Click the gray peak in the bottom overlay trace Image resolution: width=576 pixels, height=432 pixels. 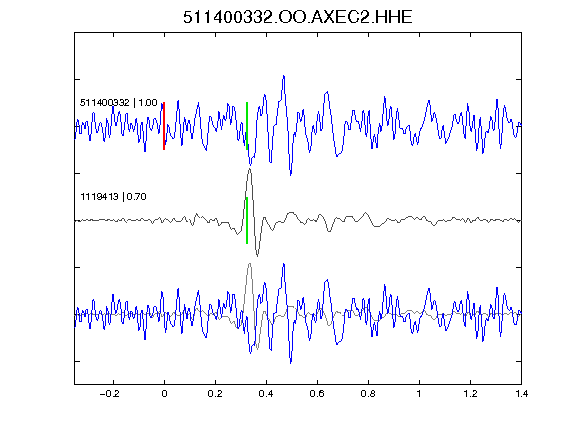(x=250, y=264)
